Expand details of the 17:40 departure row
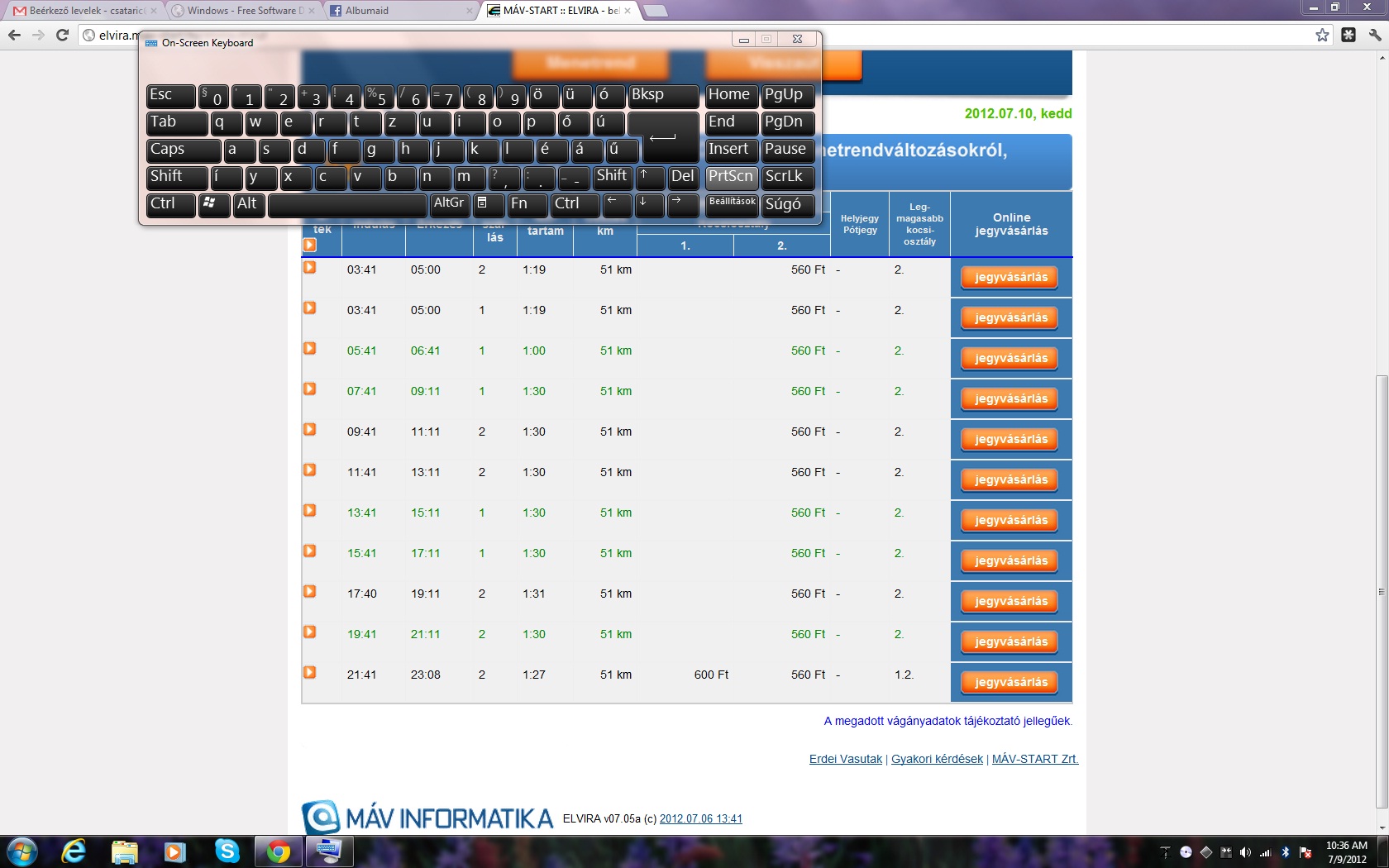The width and height of the screenshot is (1389, 868). pyautogui.click(x=310, y=592)
